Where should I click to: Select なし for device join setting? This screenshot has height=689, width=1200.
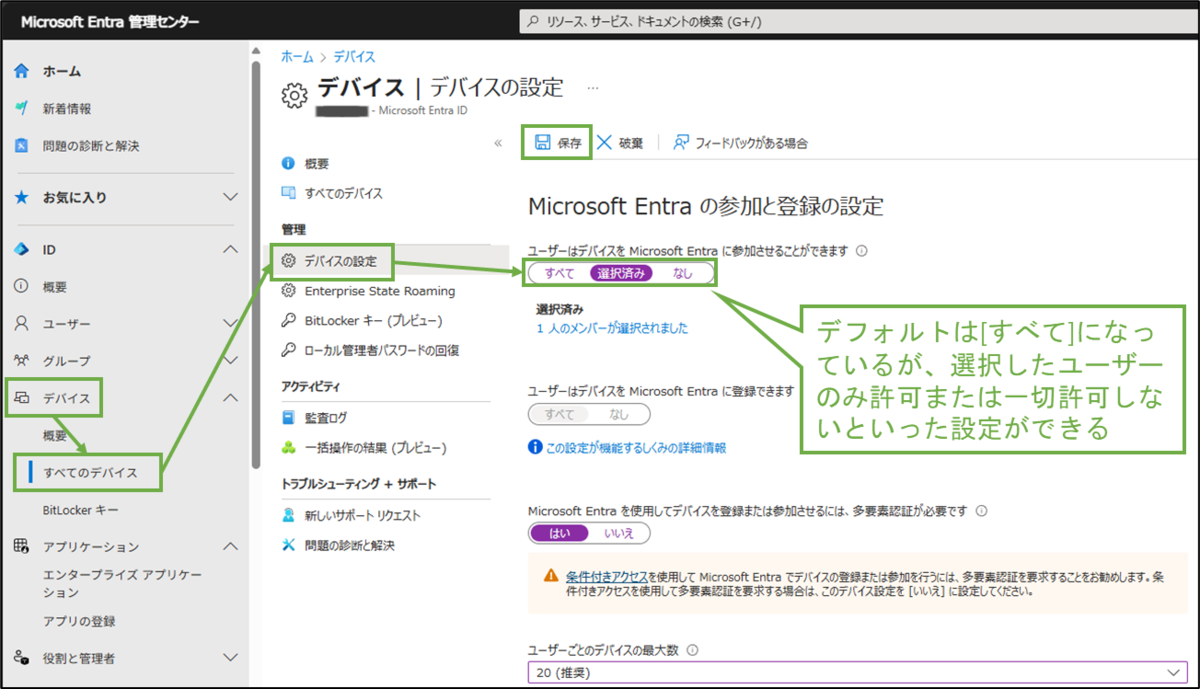(682, 273)
